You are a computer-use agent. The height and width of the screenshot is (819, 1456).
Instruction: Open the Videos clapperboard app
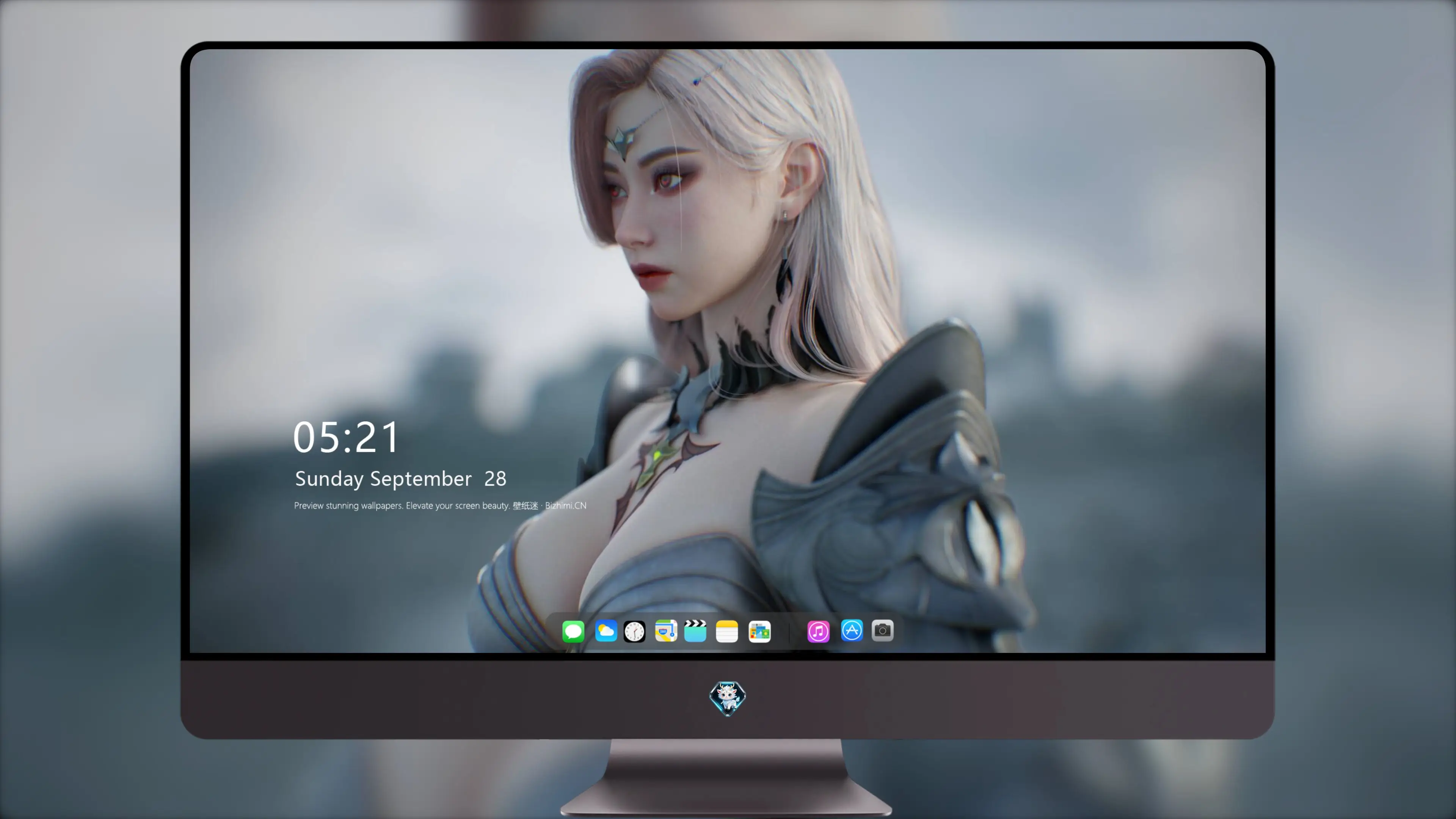[x=695, y=631]
